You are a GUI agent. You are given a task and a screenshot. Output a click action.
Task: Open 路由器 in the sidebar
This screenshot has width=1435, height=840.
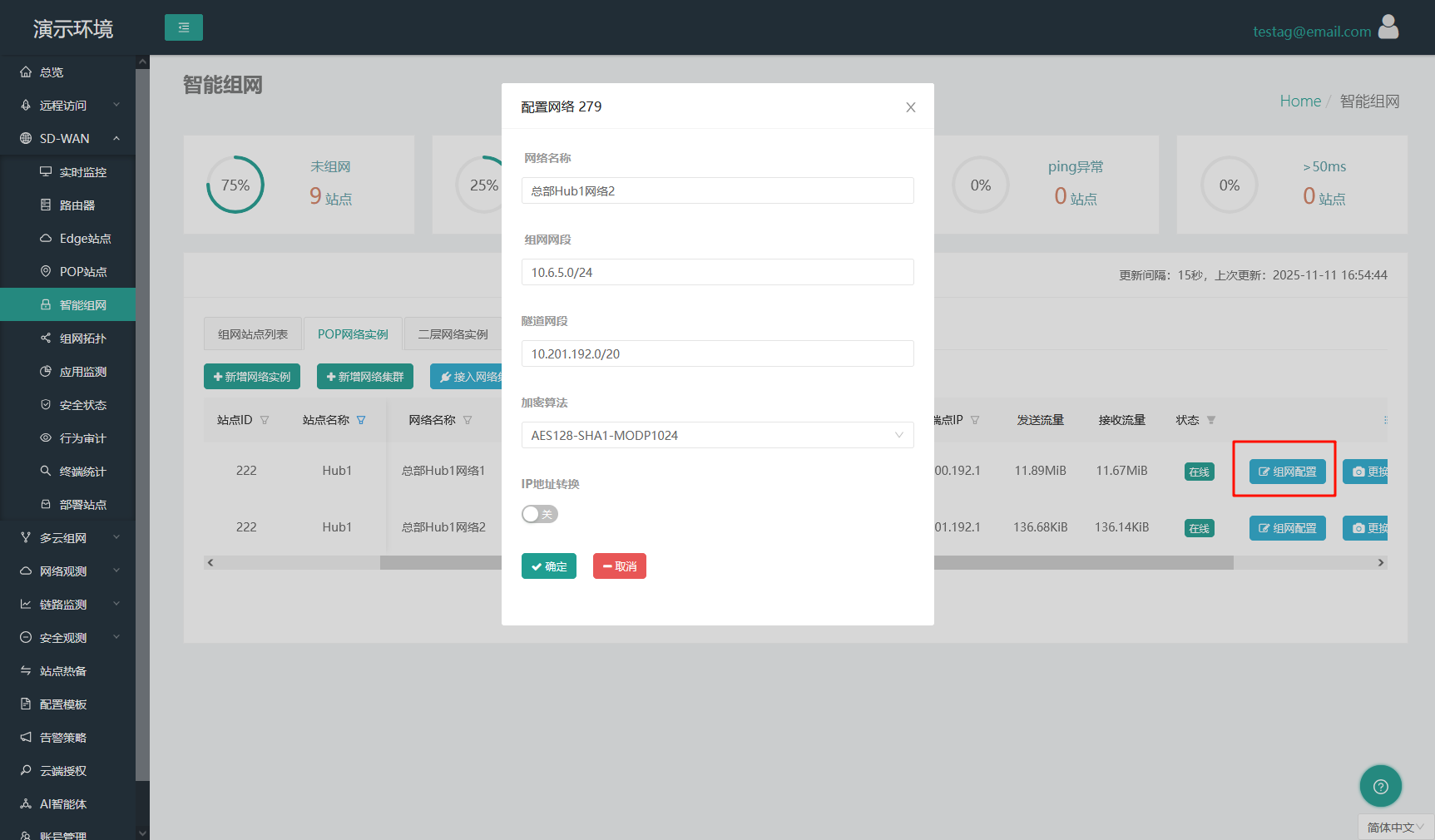click(x=67, y=205)
